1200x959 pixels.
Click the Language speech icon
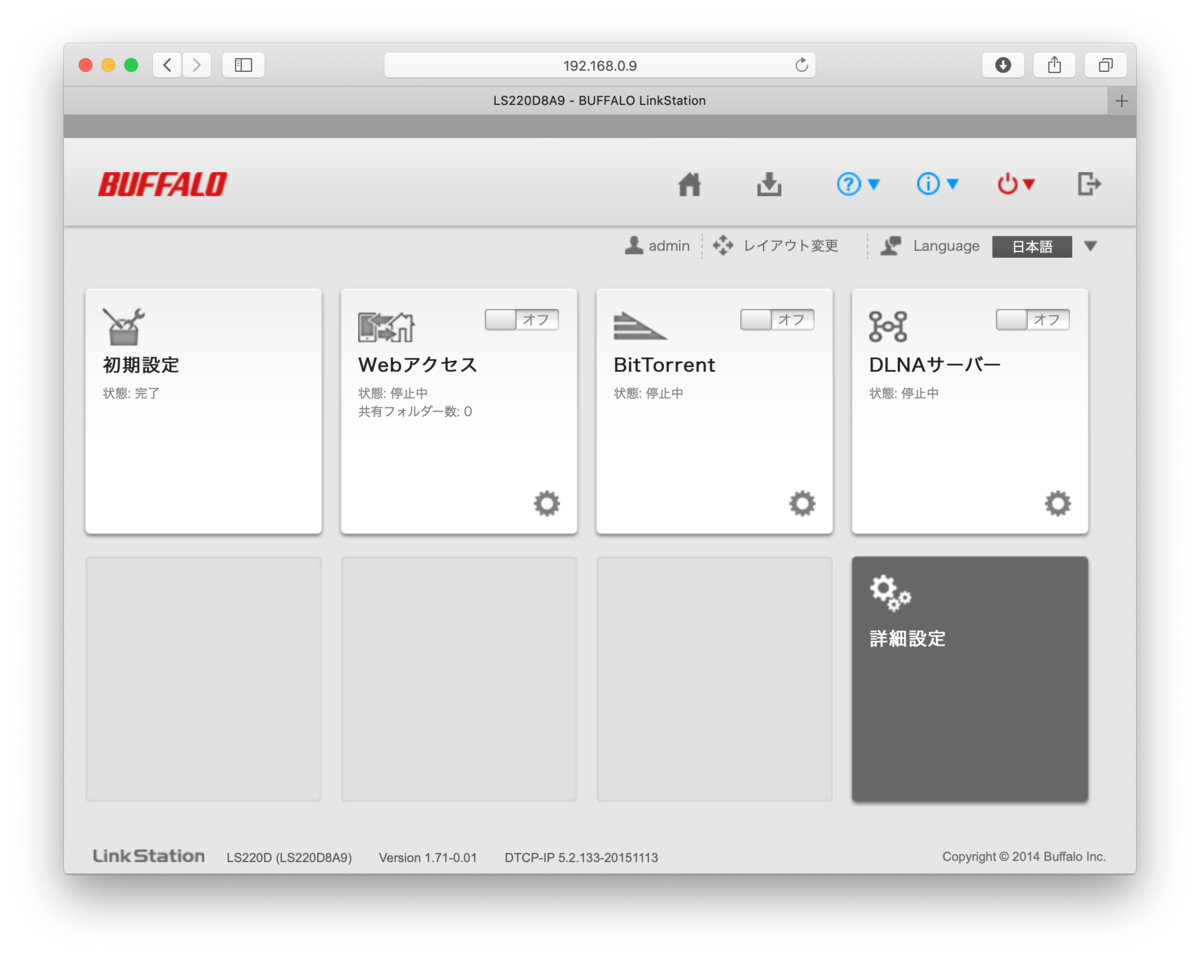891,246
